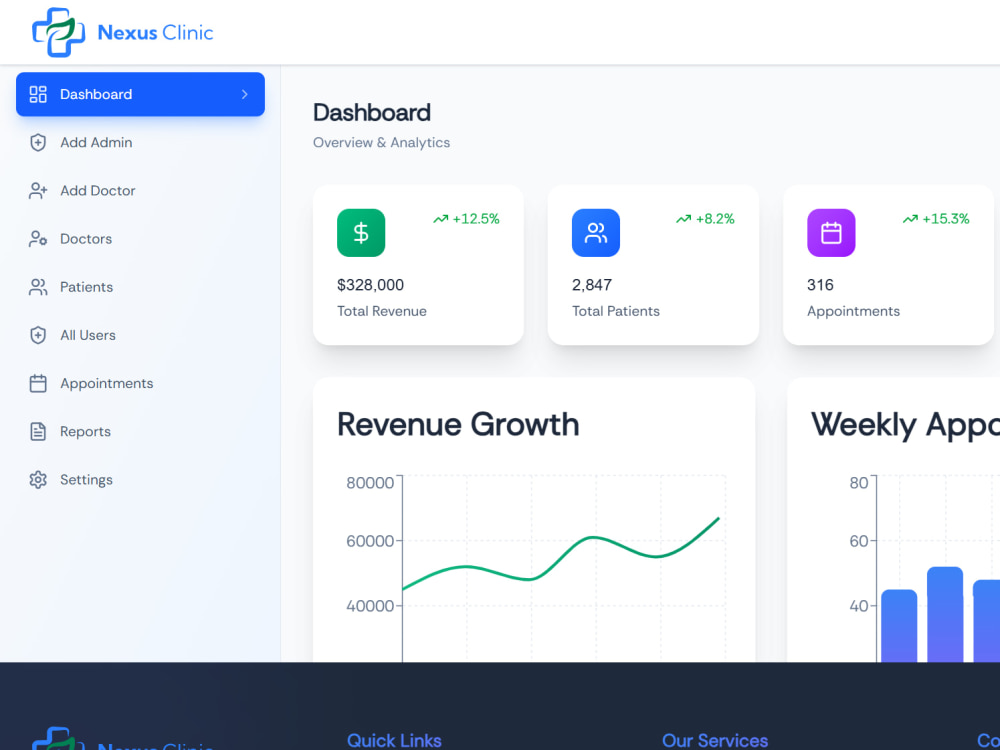Screen dimensions: 1000x750
Task: Open the Dashboard menu item
Action: [140, 94]
